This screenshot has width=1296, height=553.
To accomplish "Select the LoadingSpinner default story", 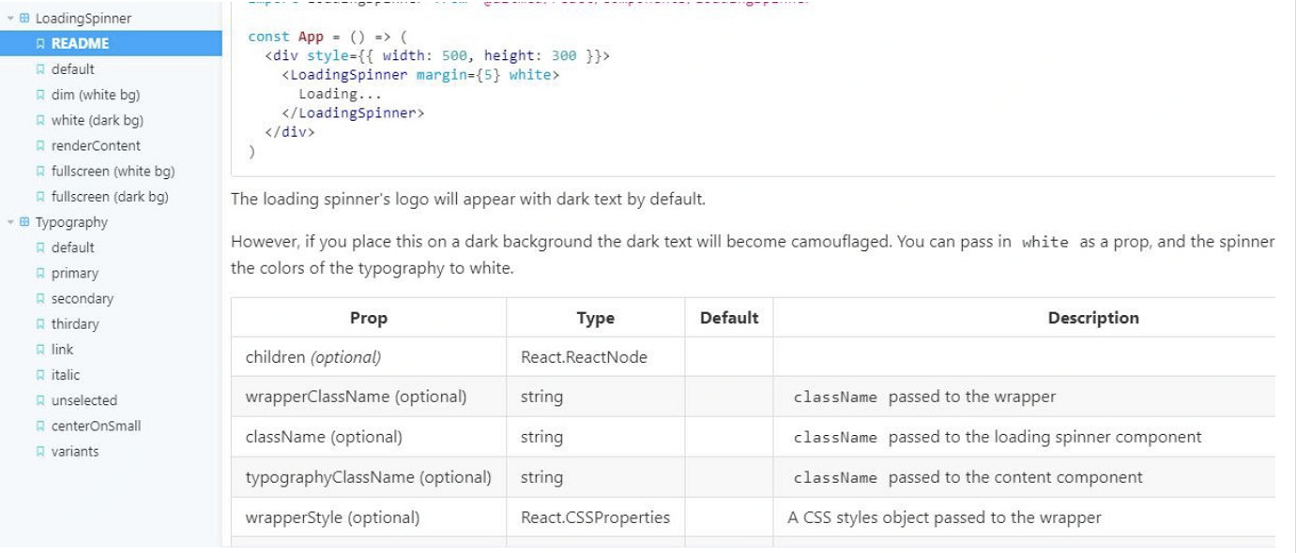I will (72, 69).
